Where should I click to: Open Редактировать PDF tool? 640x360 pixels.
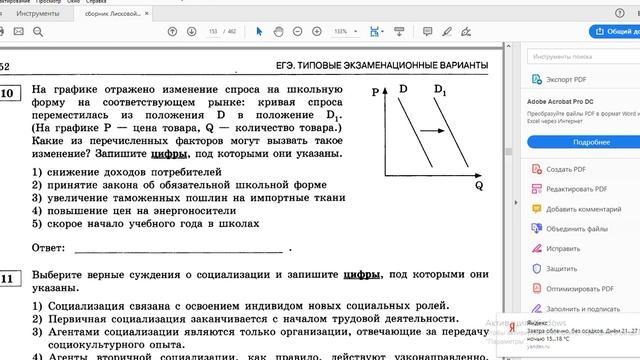570,189
